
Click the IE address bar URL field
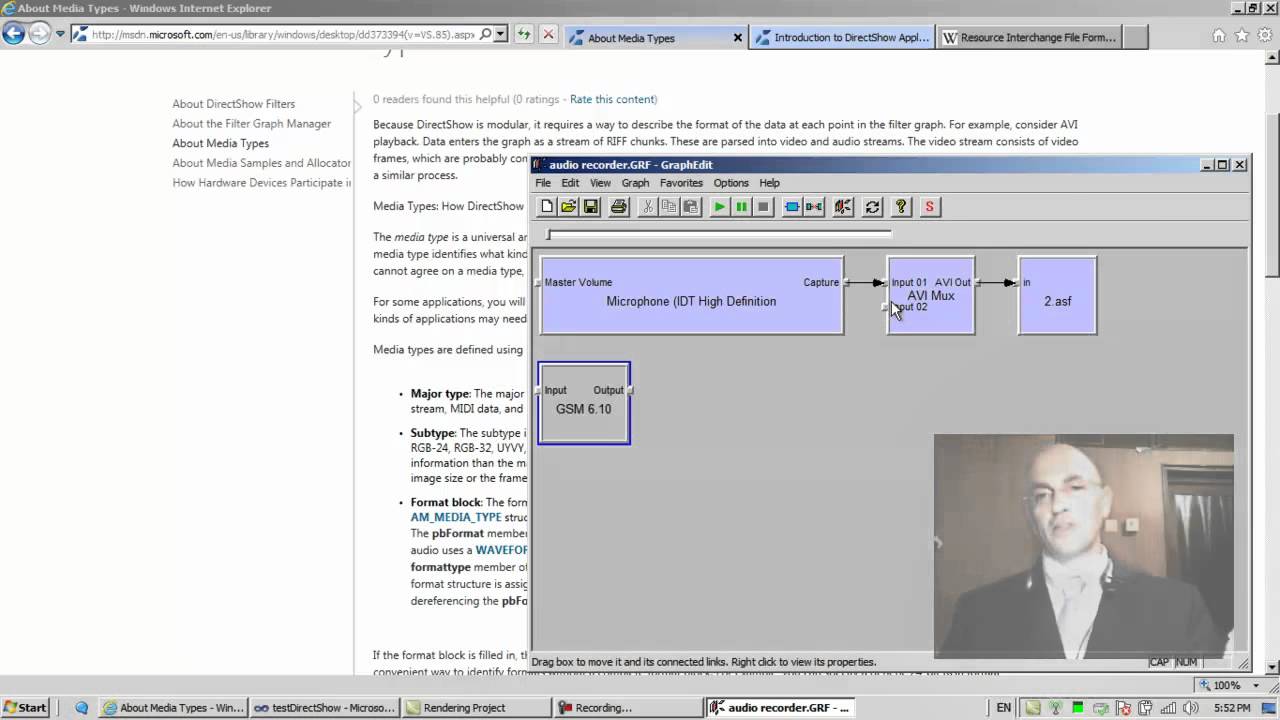pos(283,34)
